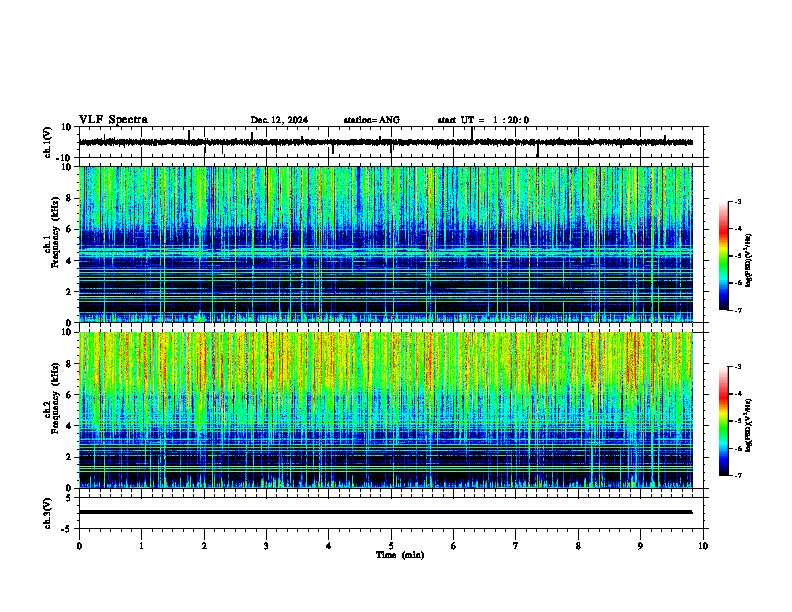Viewport: 792px width, 612px height.
Task: Click time-axis tick label "5"
Action: (391, 546)
